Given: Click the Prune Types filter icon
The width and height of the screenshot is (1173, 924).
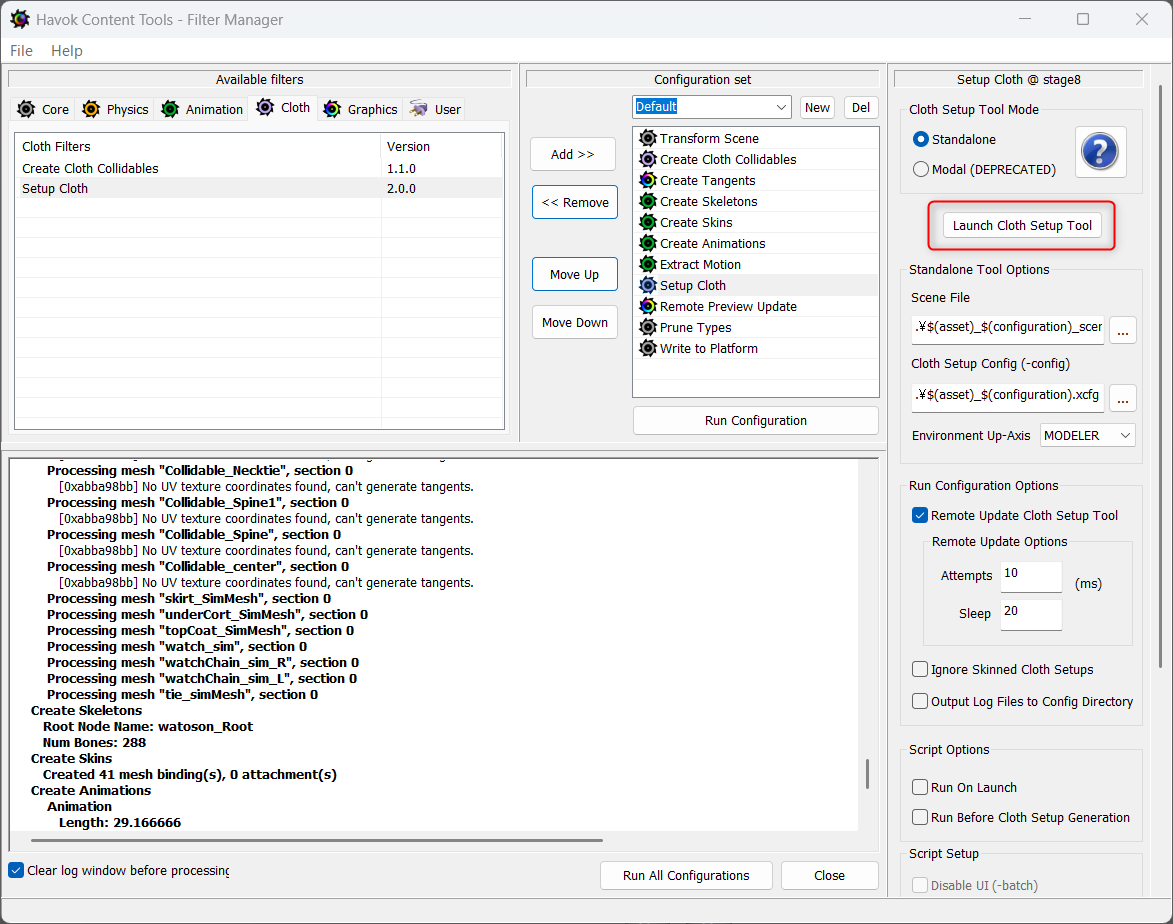Looking at the screenshot, I should [x=648, y=327].
